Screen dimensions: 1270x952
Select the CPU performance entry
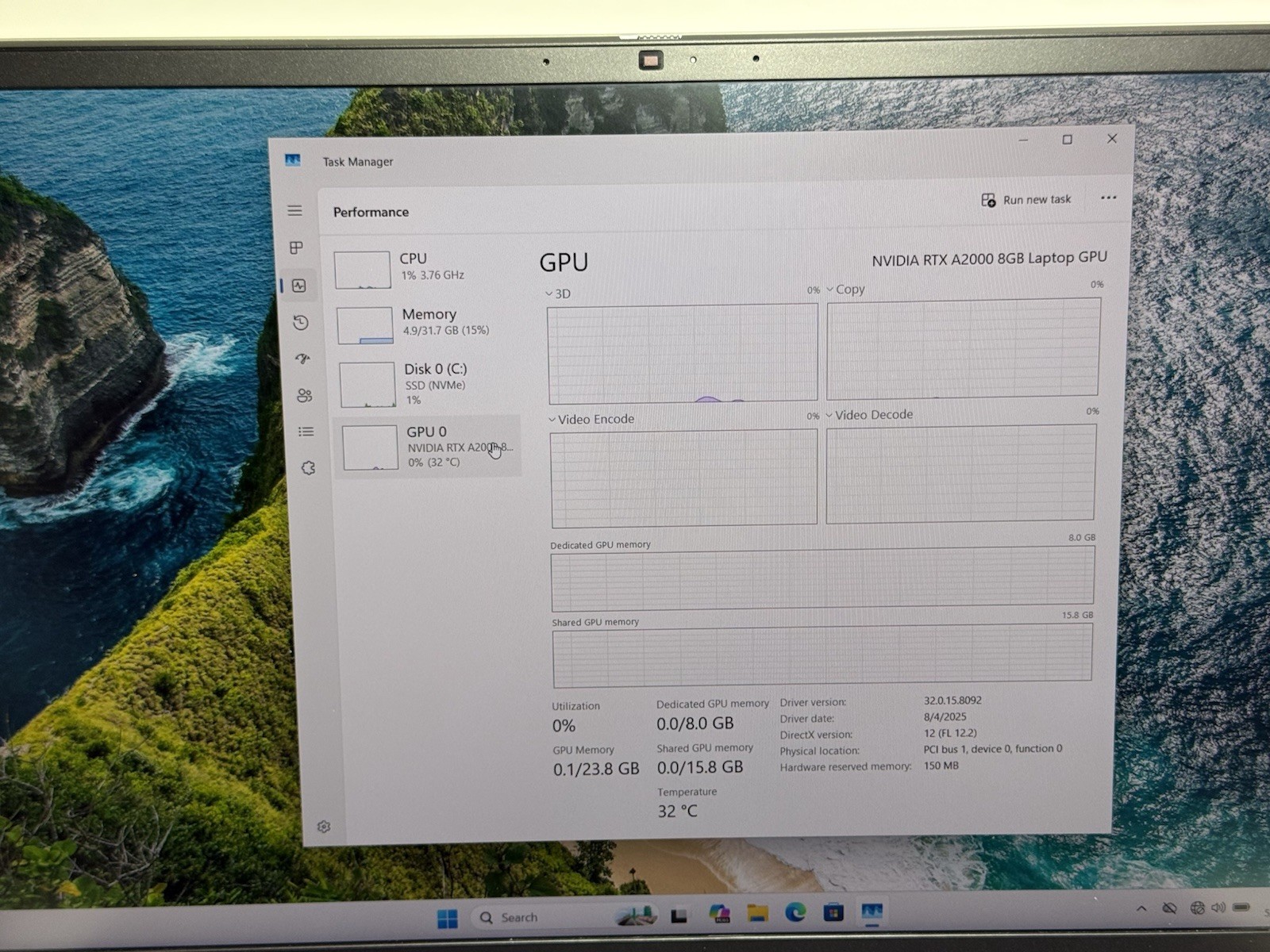point(425,269)
